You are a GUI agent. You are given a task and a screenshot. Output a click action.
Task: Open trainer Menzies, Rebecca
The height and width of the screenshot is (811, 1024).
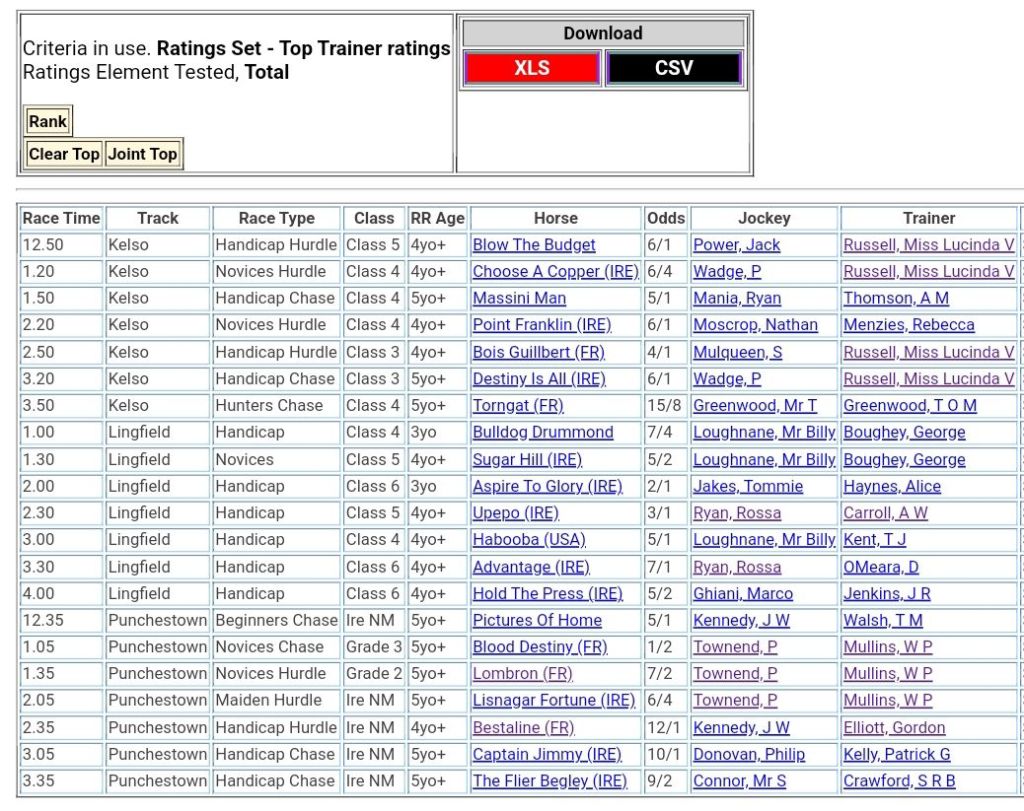tap(908, 325)
